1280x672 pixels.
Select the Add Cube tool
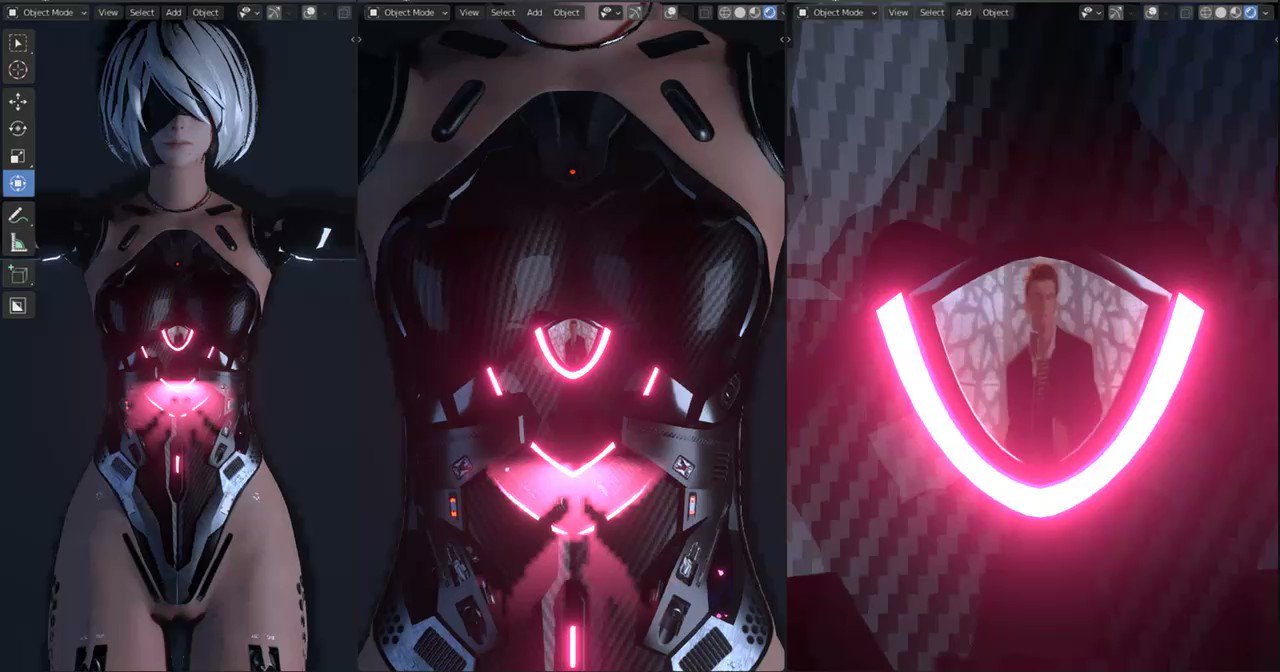click(x=18, y=274)
